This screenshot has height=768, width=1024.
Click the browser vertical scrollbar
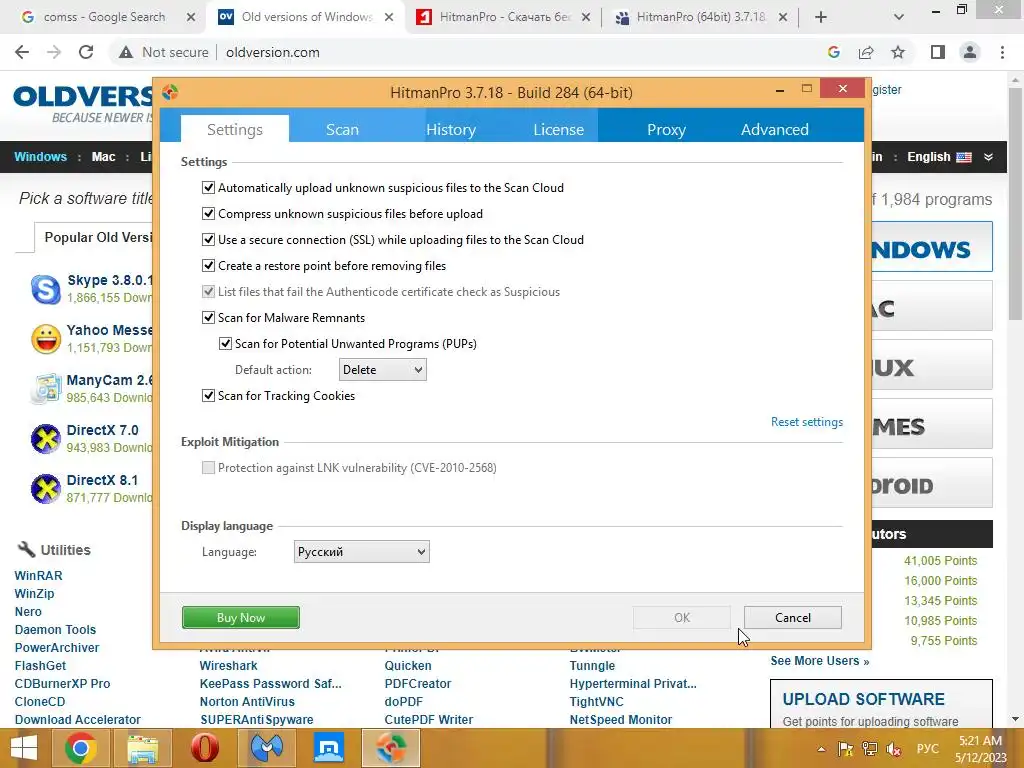coord(1015,202)
